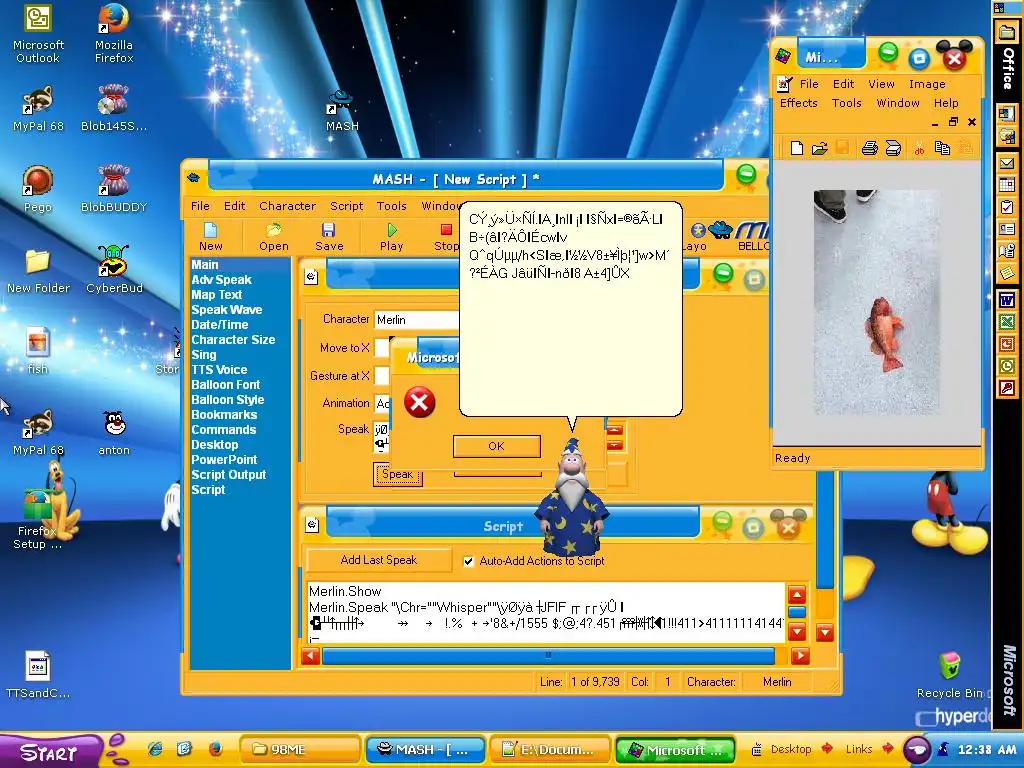This screenshot has height=768, width=1024.
Task: Select the CyberBud desktop icon
Action: (114, 269)
